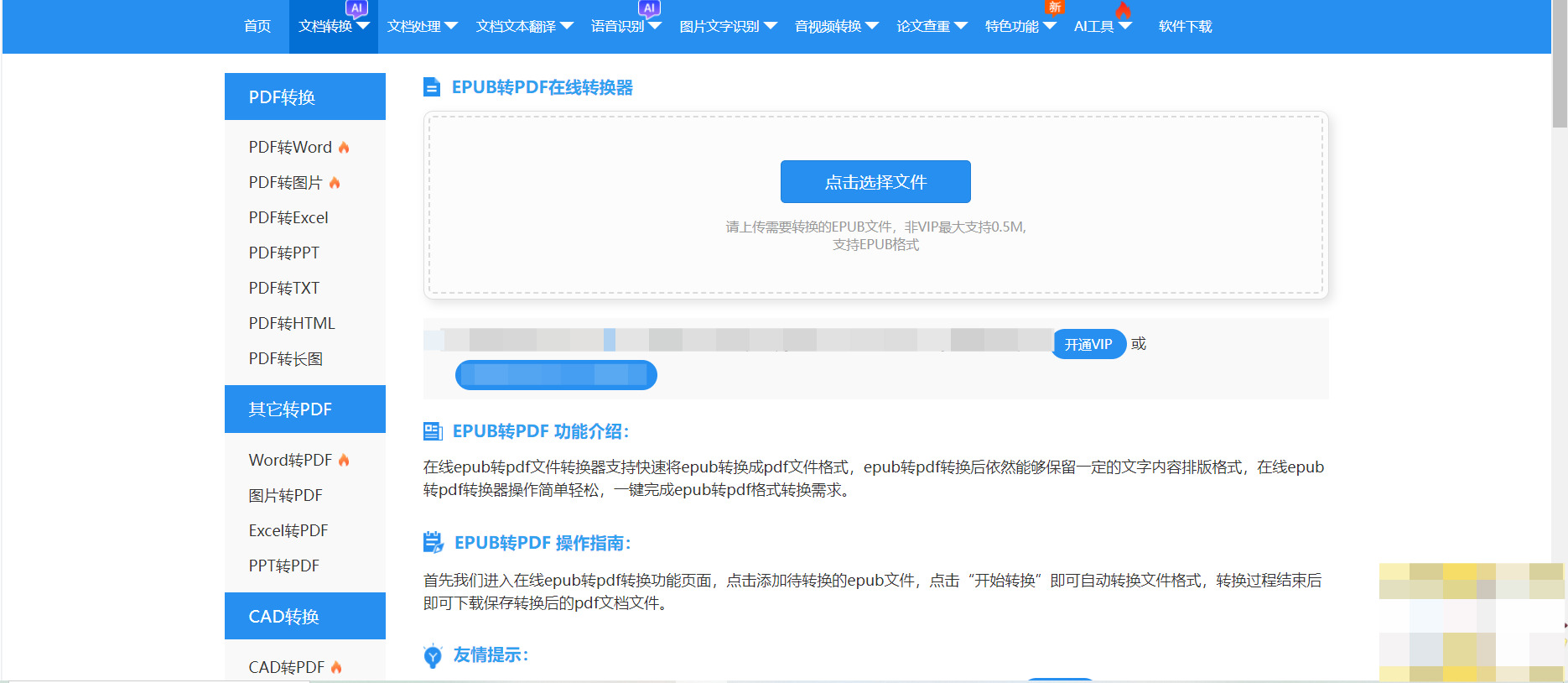Image resolution: width=1568 pixels, height=683 pixels.
Task: Open the PPT转PDF converter link
Action: coord(283,566)
